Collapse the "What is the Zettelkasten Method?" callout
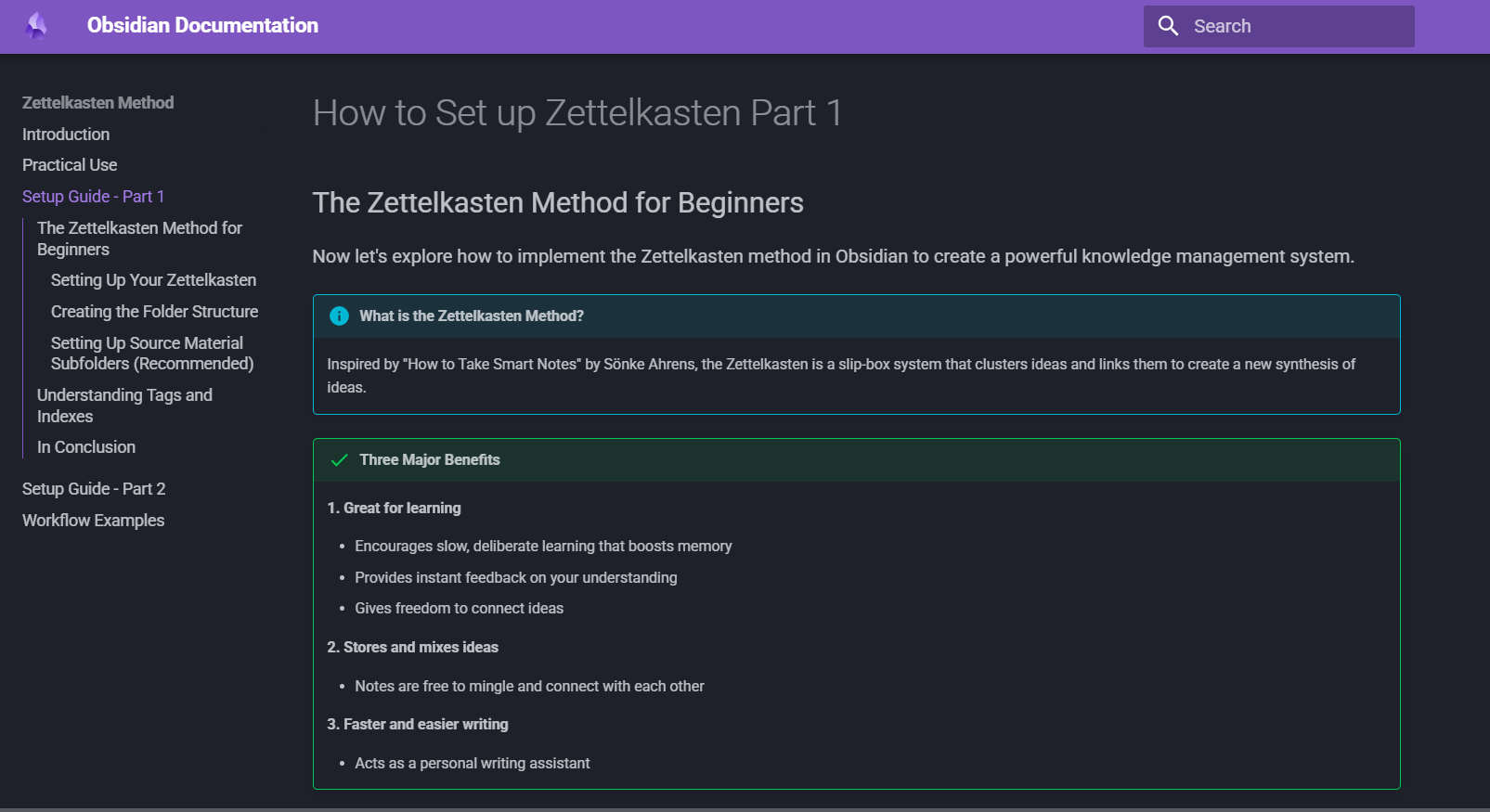This screenshot has width=1490, height=812. 473,316
